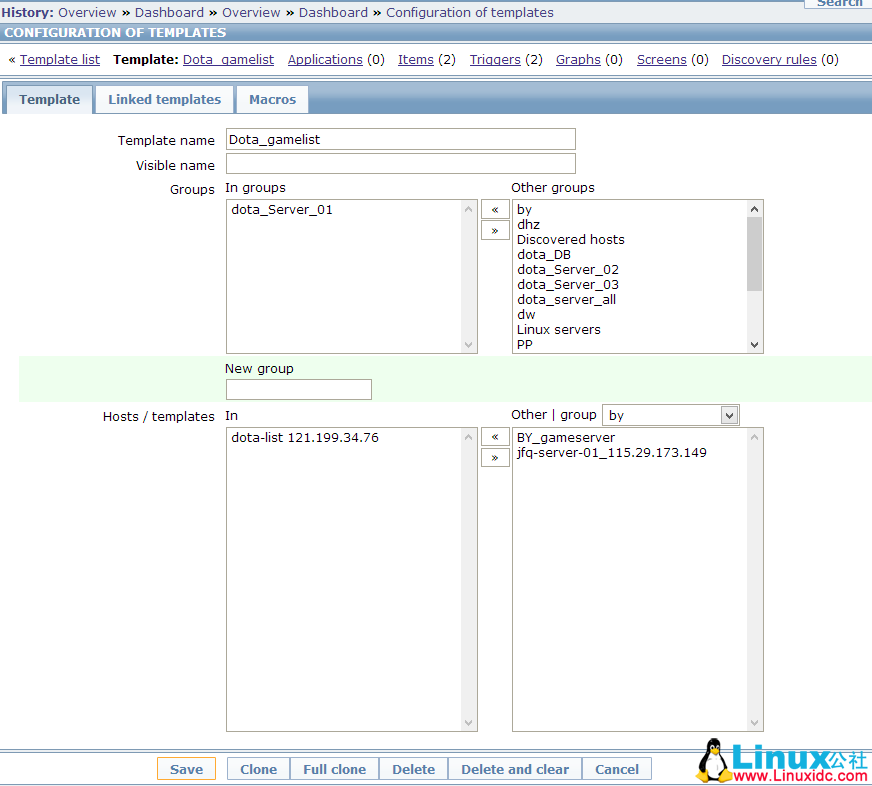This screenshot has width=872, height=786.
Task: Click inside the Template name field
Action: coord(400,140)
